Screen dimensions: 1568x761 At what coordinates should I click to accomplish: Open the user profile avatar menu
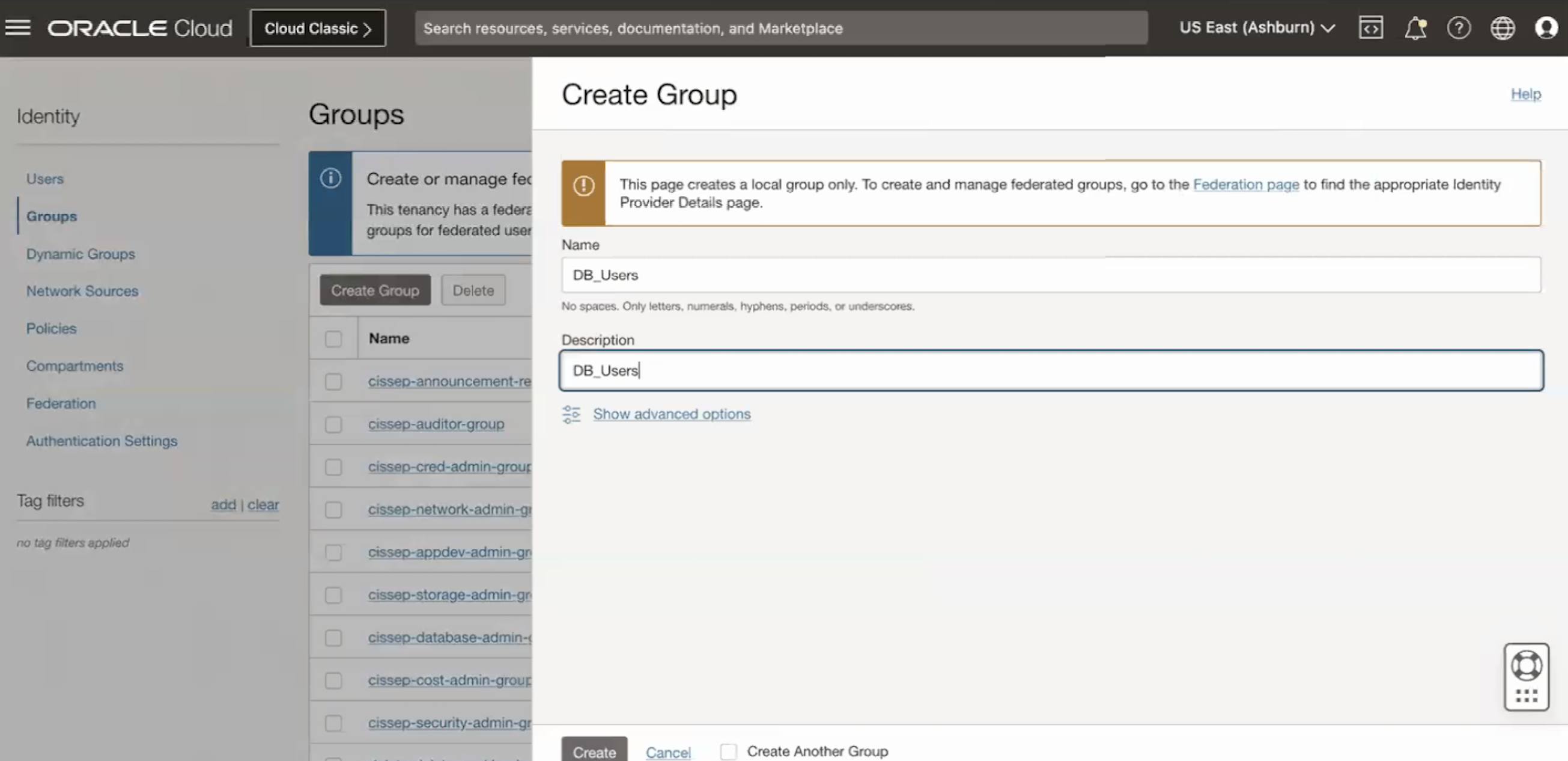(x=1547, y=28)
